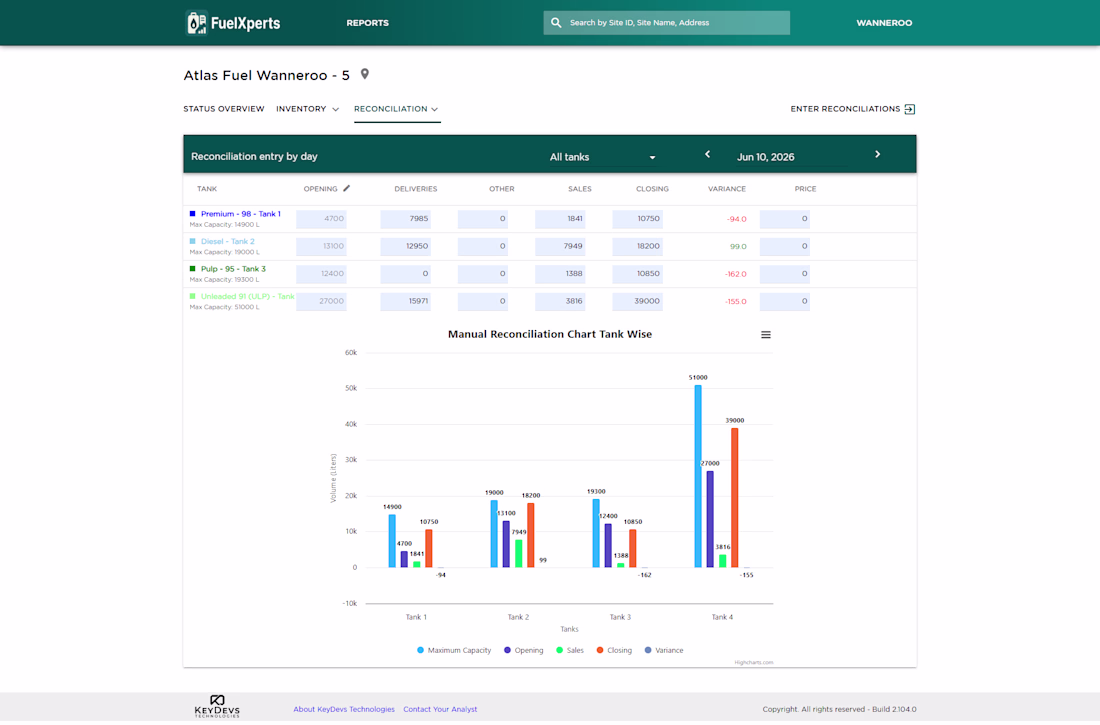Switch to Status Overview tab
This screenshot has height=725, width=1100.
tap(224, 109)
